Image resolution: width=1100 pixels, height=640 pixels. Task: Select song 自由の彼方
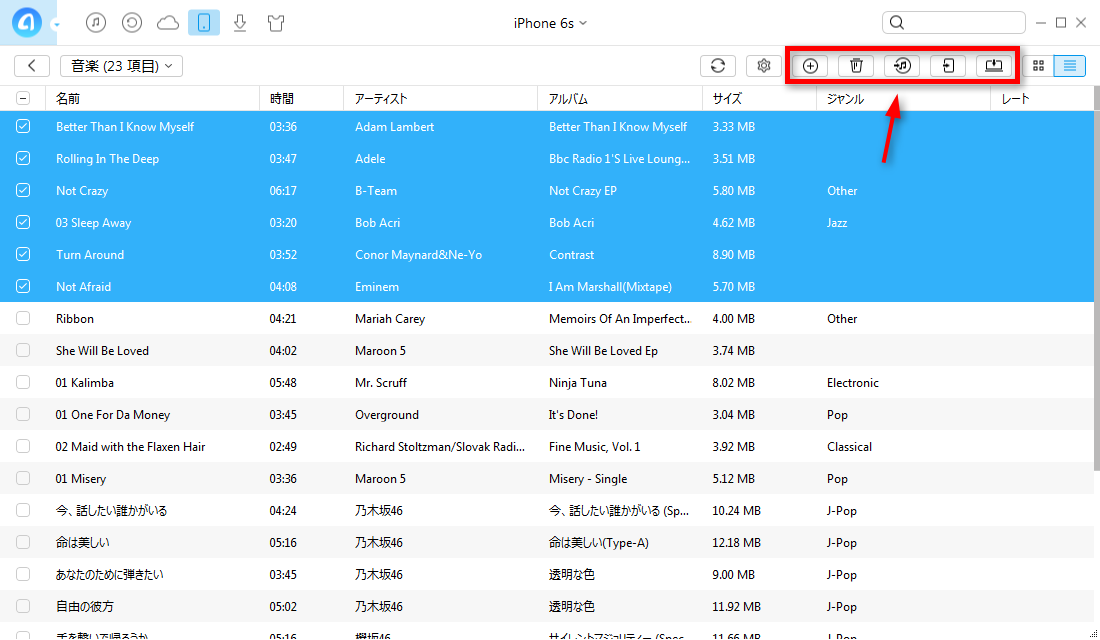pos(84,606)
